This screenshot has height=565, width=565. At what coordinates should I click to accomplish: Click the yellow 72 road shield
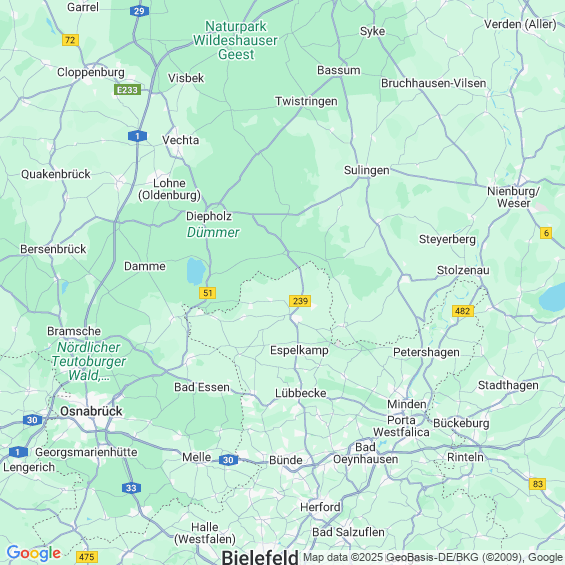(x=70, y=40)
